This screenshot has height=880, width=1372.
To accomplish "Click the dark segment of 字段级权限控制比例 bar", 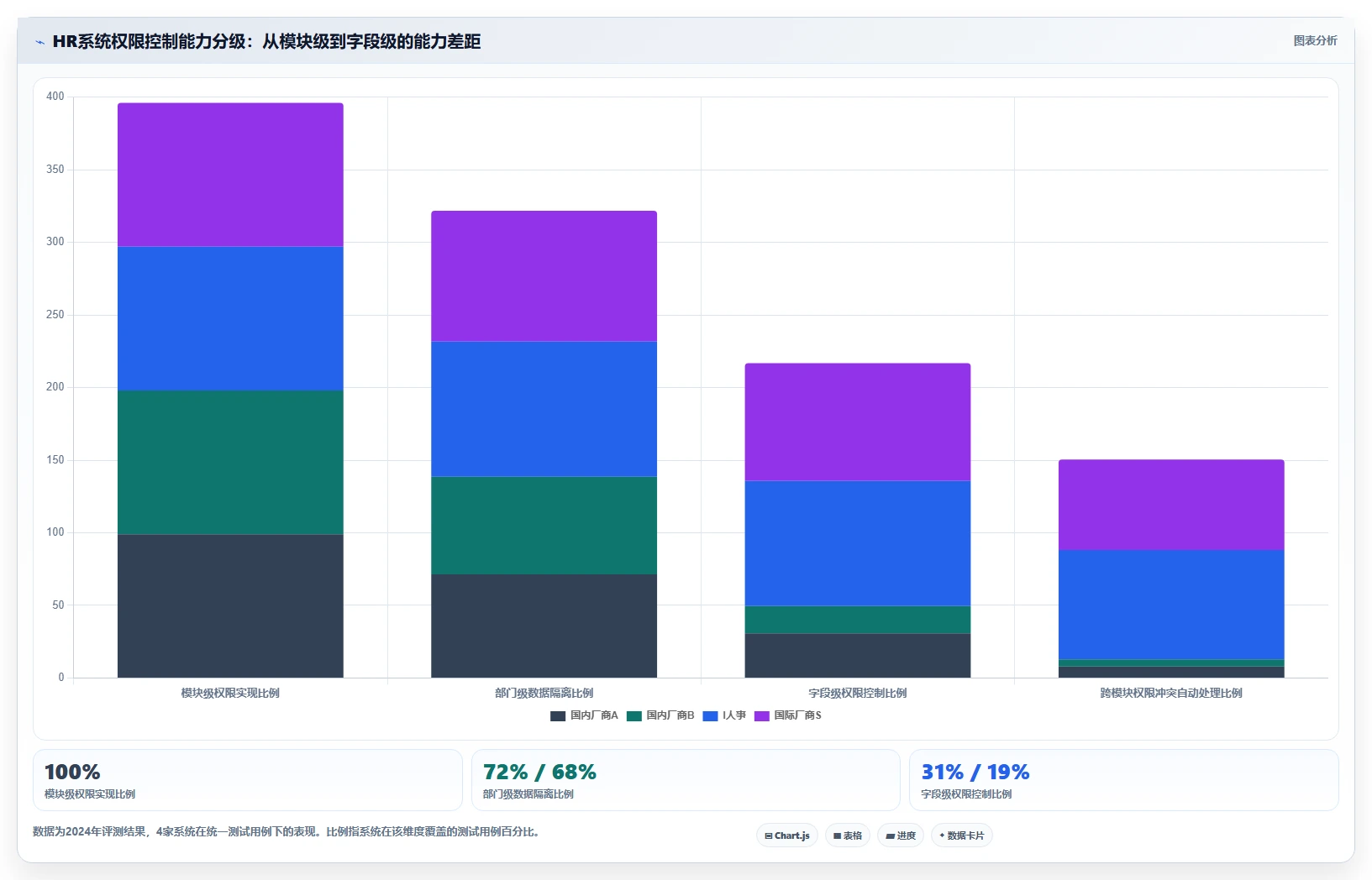I will coord(858,655).
